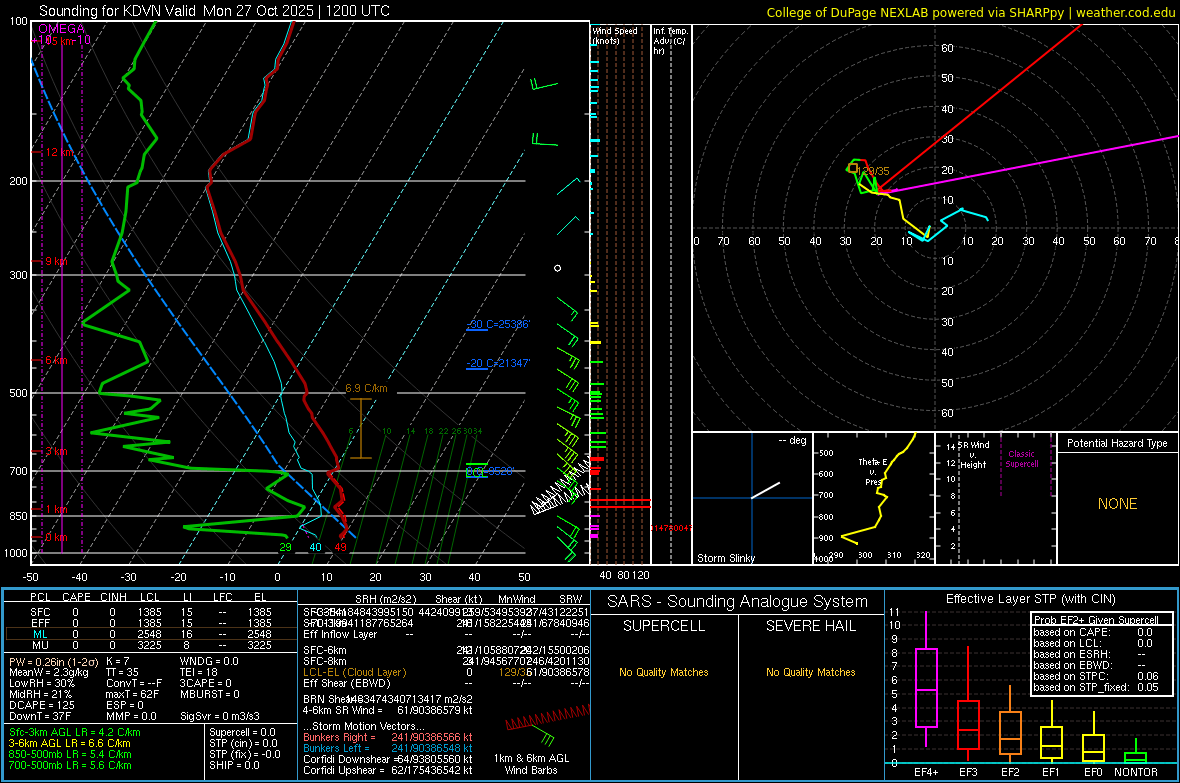Click the 'based on STPC:' probability row
Viewport: 1180px width, 783px height.
click(1096, 676)
